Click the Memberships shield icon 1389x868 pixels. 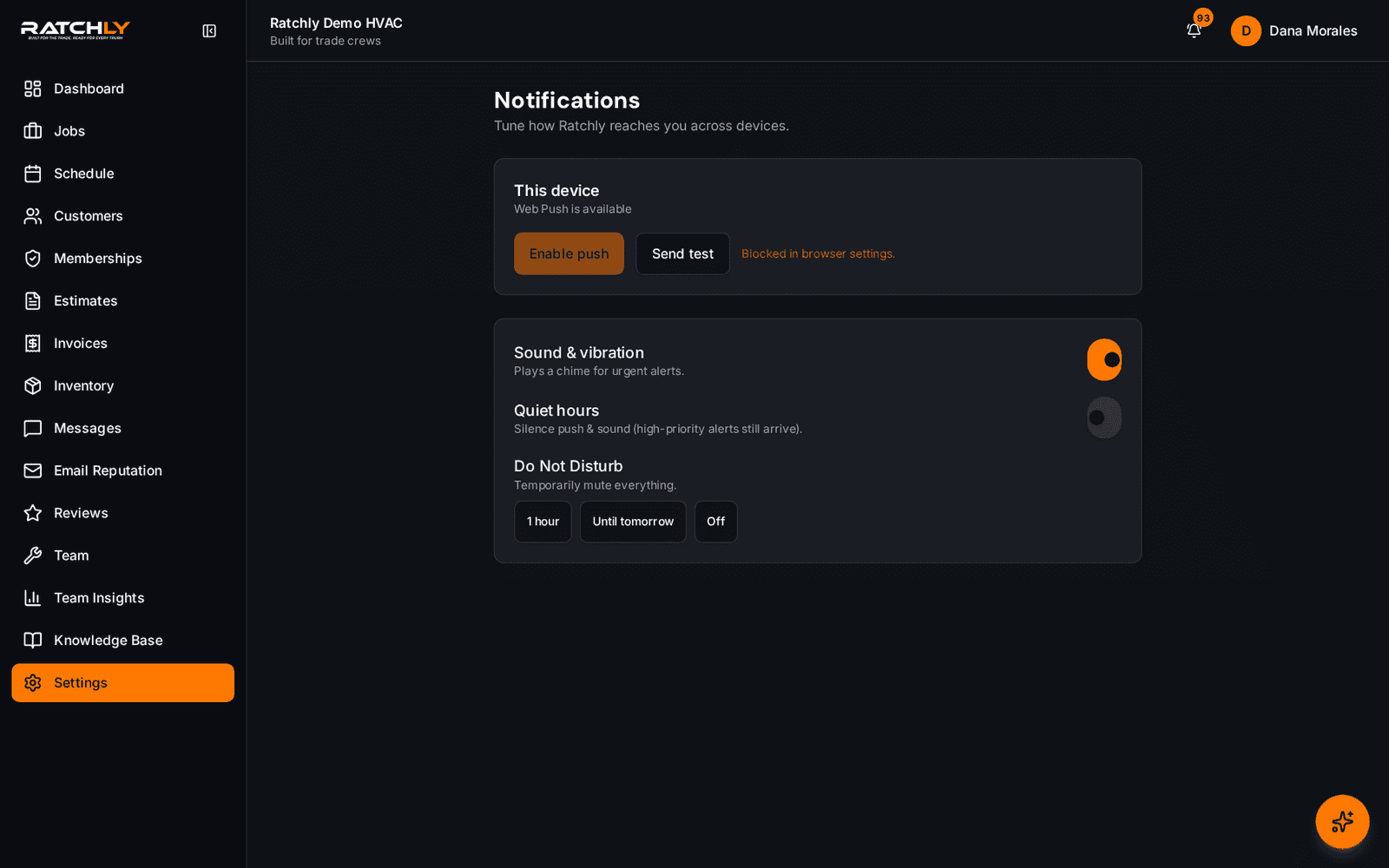pos(33,259)
